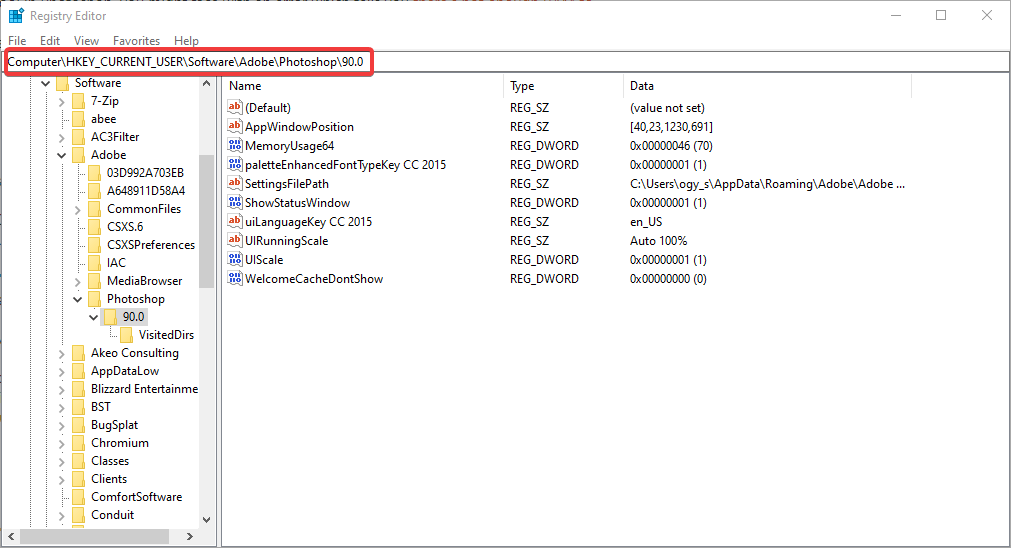Select the ComfortSoftware key
The image size is (1011, 548).
point(136,497)
